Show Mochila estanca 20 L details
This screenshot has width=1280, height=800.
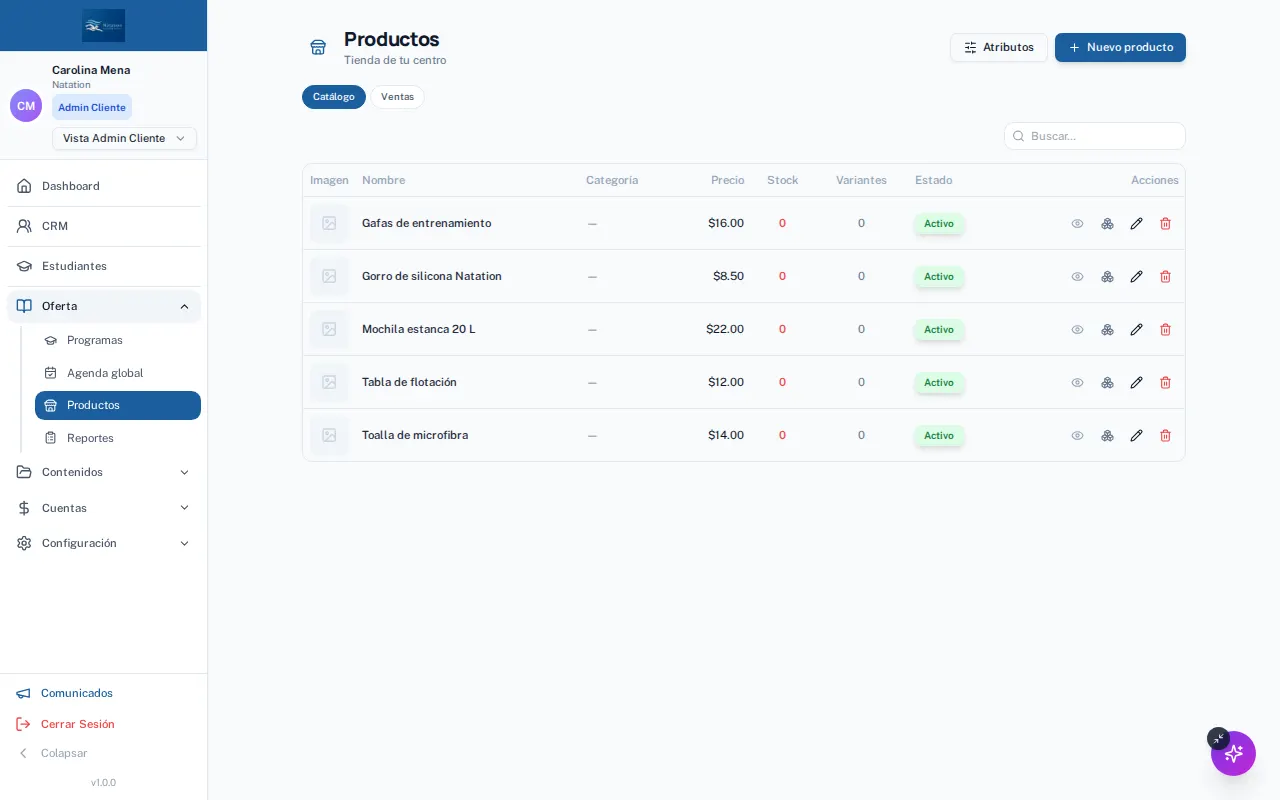(1077, 329)
